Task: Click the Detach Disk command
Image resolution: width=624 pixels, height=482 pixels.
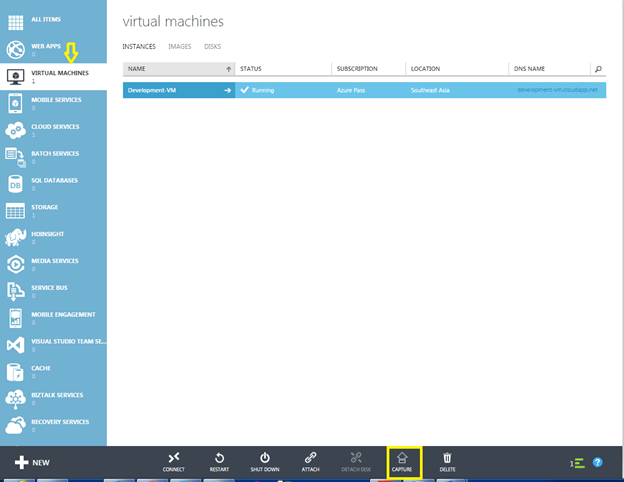Action: [x=356, y=462]
